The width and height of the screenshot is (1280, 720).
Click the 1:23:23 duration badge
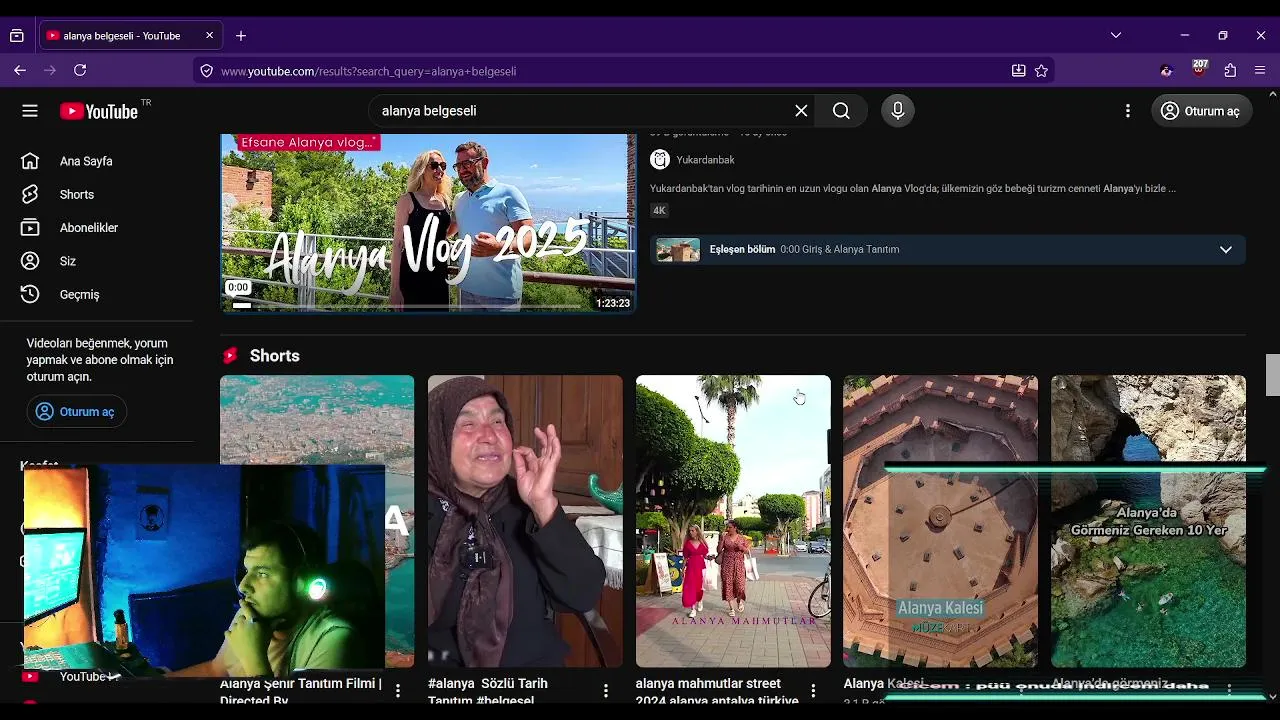click(612, 303)
